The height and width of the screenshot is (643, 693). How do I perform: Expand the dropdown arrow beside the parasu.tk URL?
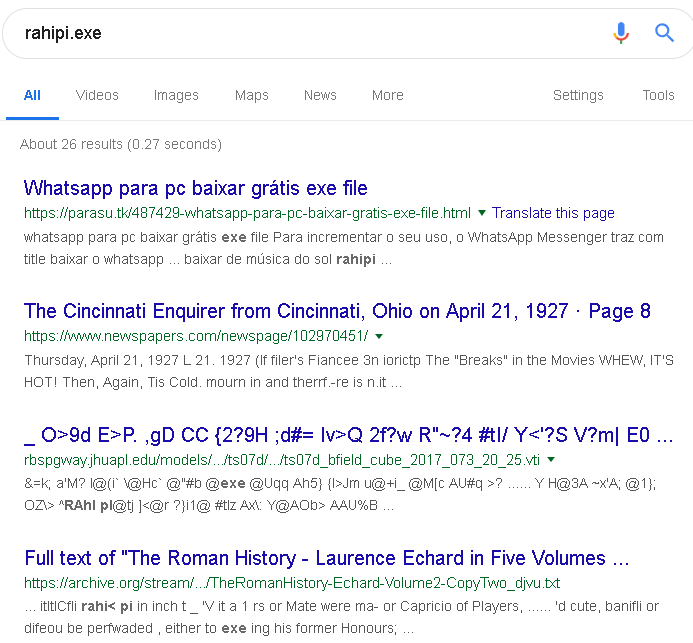click(x=482, y=213)
